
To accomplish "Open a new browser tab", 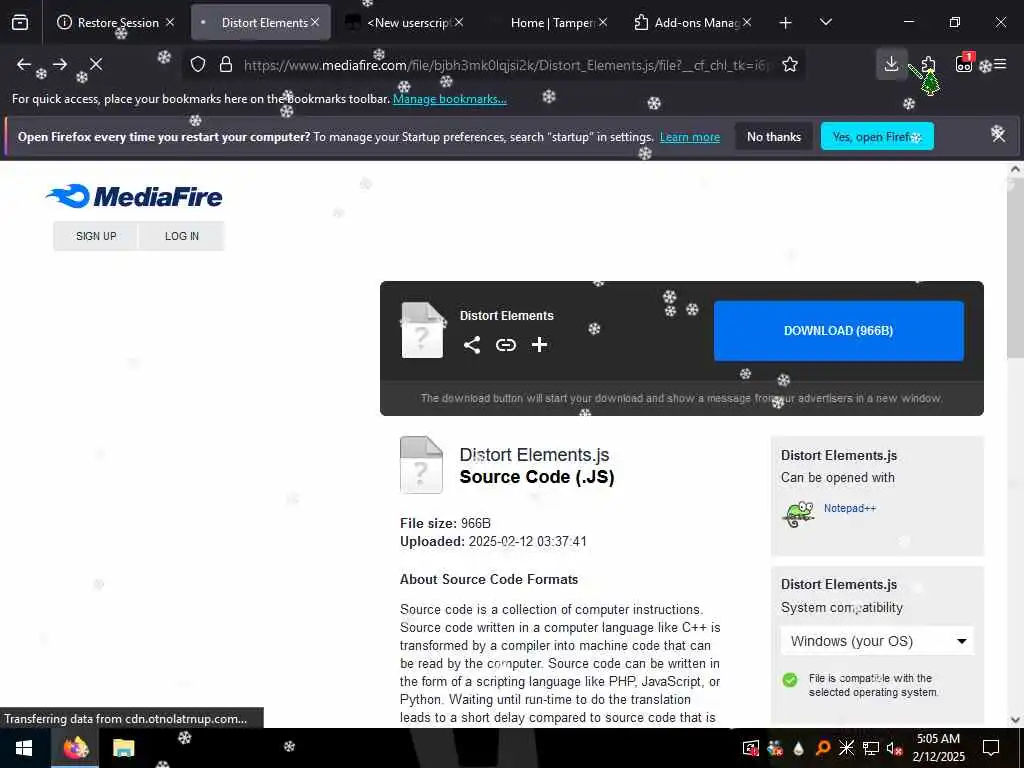I will coord(786,23).
